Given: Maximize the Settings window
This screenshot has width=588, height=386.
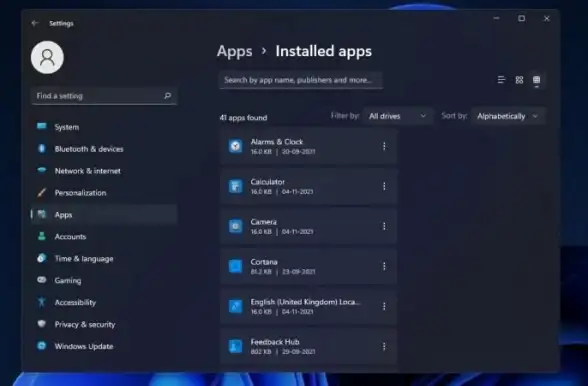Looking at the screenshot, I should tap(522, 18).
